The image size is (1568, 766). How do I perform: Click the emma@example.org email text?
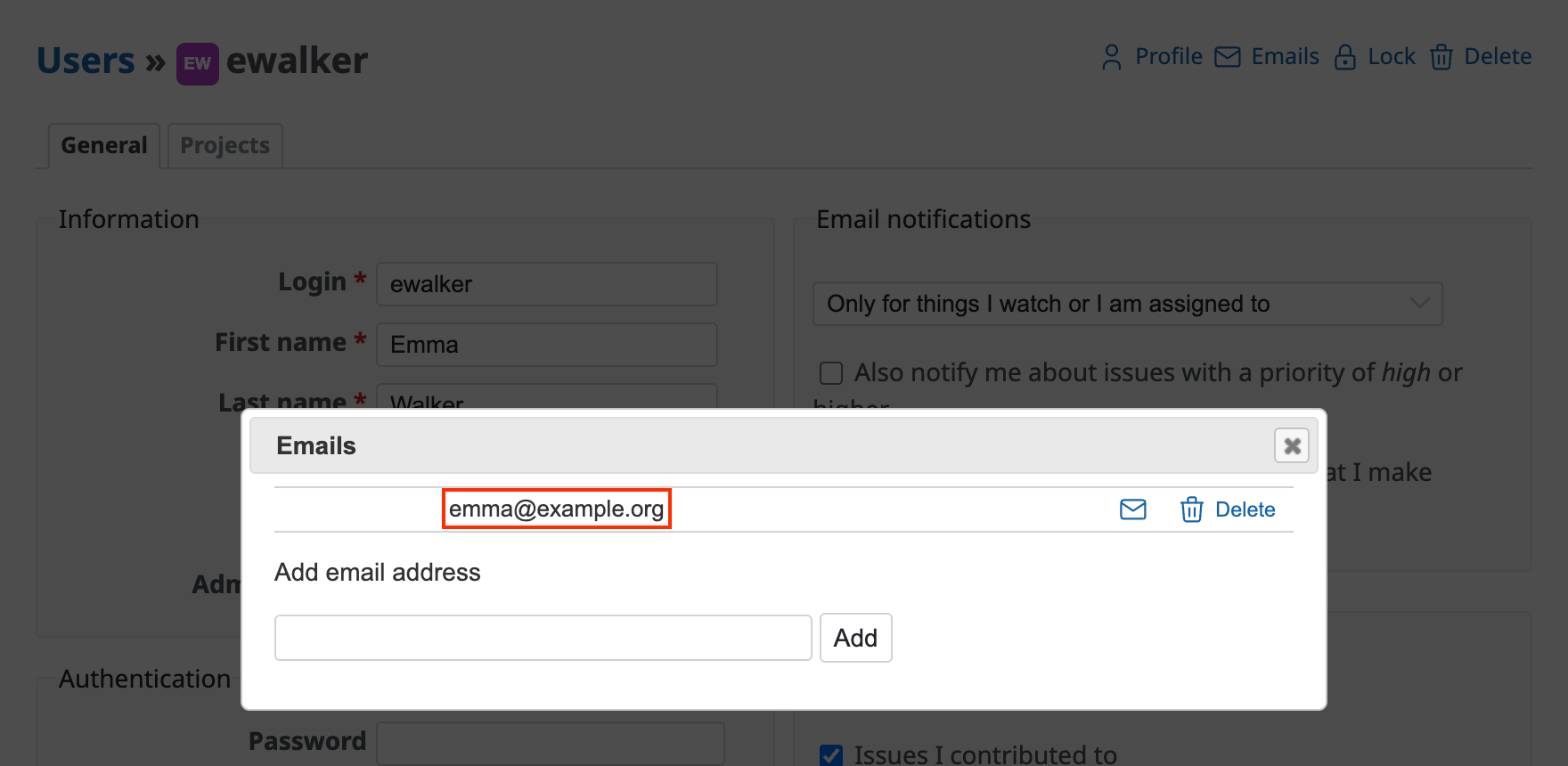point(557,509)
